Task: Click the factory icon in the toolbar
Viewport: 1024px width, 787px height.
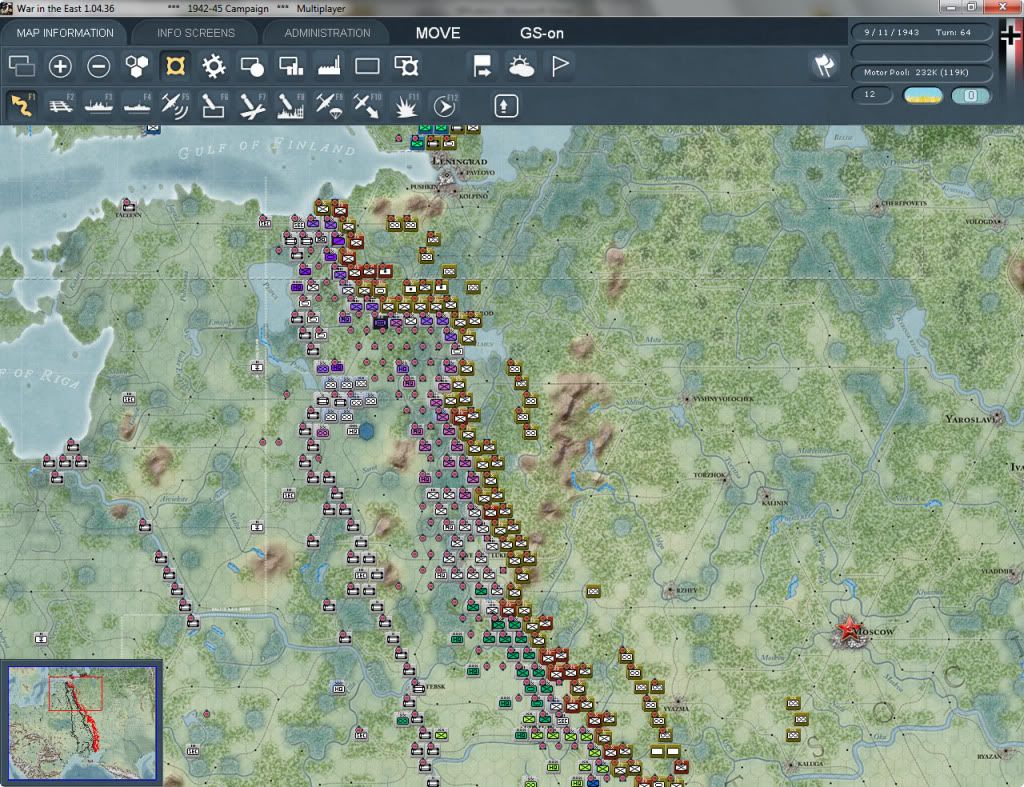Action: [x=329, y=66]
